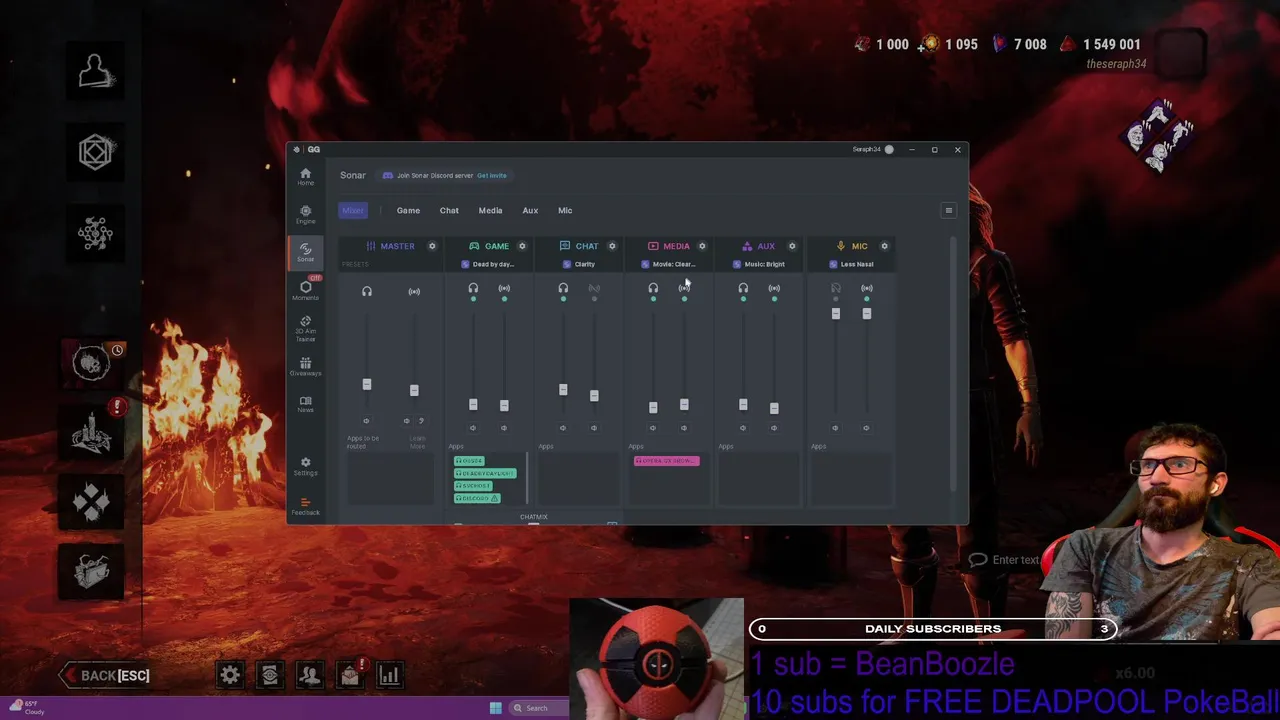The height and width of the screenshot is (720, 1280).
Task: Mute the Game headphone fader speaker icon
Action: coord(473,428)
